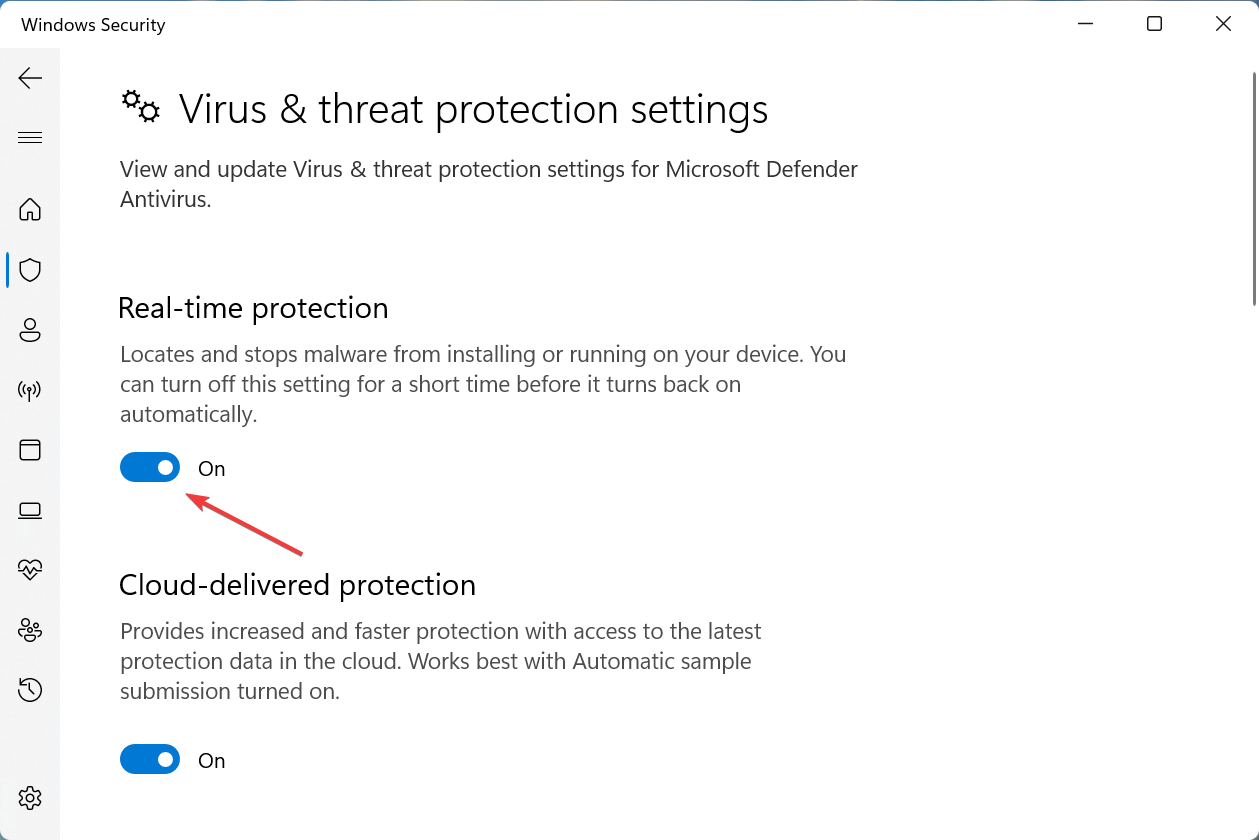The image size is (1259, 840).
Task: Open Family options in the sidebar
Action: [x=30, y=630]
